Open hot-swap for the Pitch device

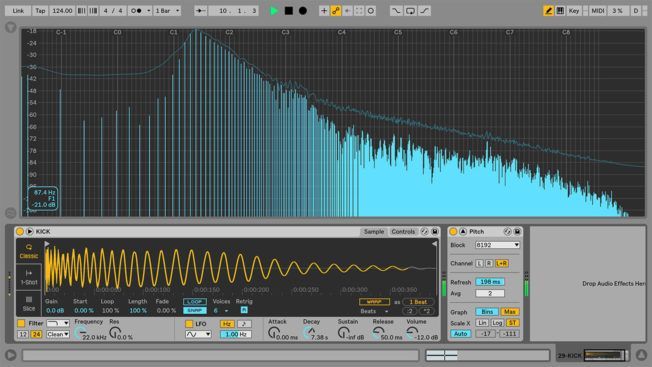pyautogui.click(x=507, y=232)
